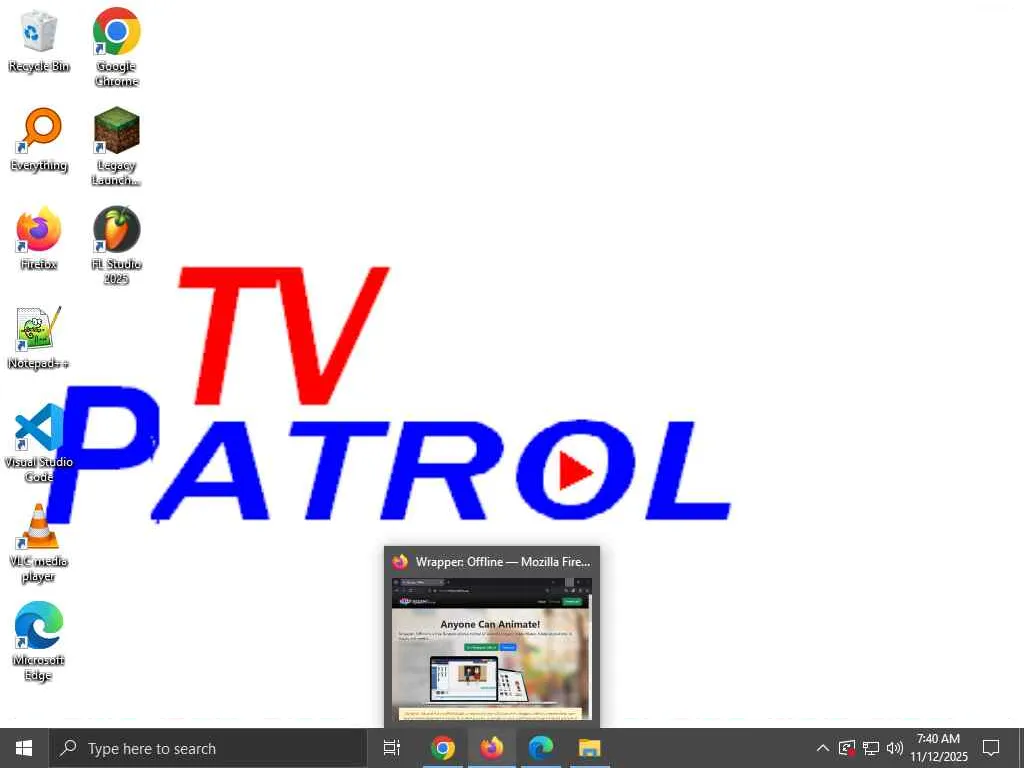This screenshot has width=1024, height=768.
Task: Select the Visual Studio Code shortcut
Action: (x=39, y=444)
